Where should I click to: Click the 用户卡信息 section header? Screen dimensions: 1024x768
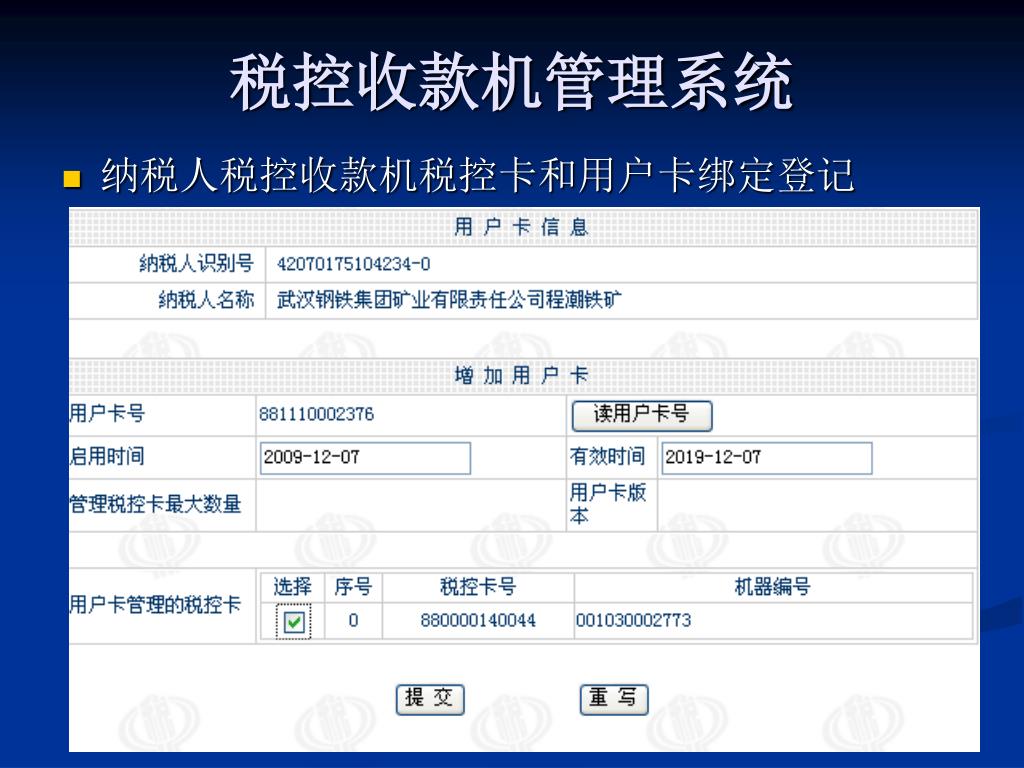coord(522,227)
